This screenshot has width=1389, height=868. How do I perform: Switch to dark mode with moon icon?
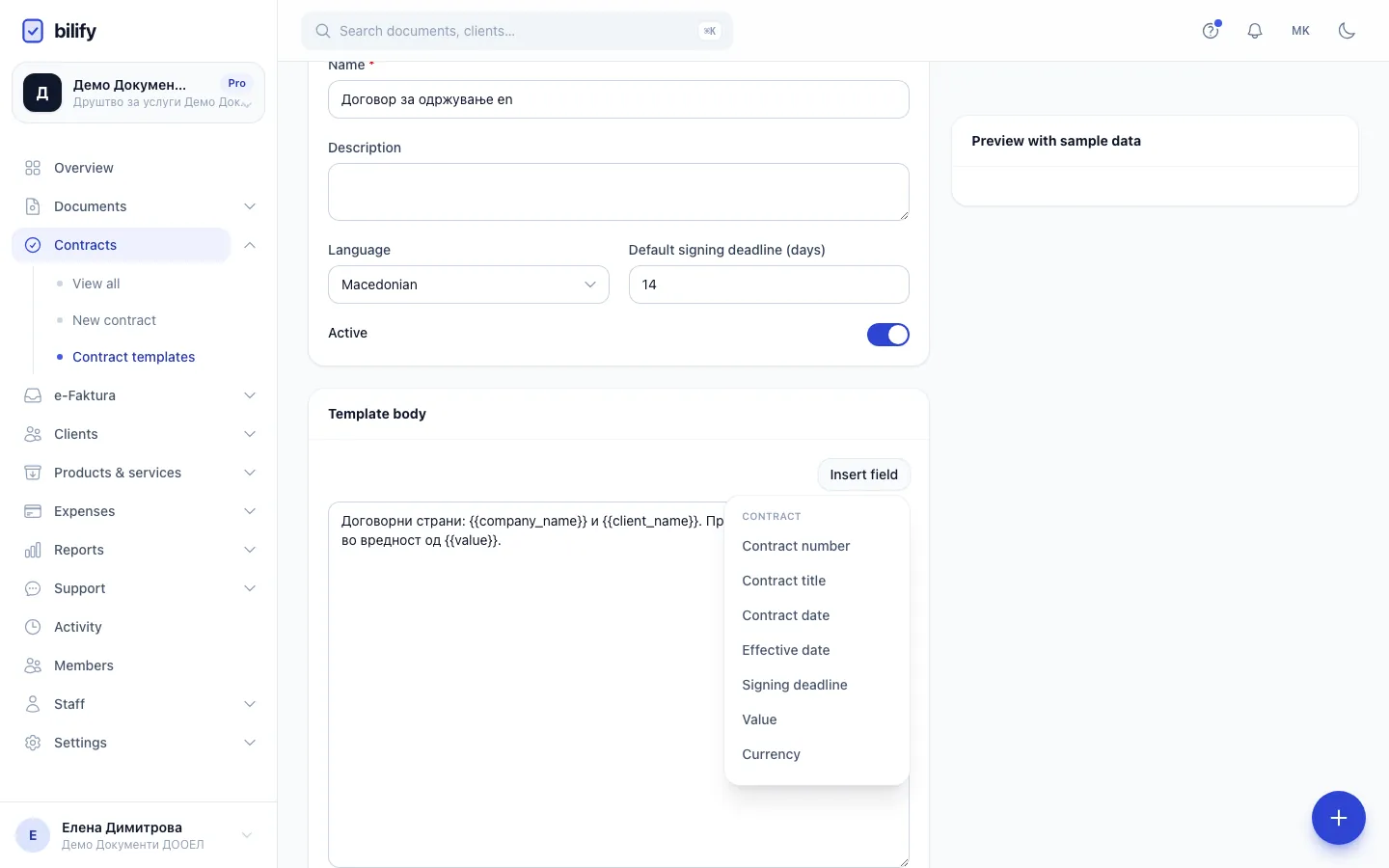click(1348, 31)
